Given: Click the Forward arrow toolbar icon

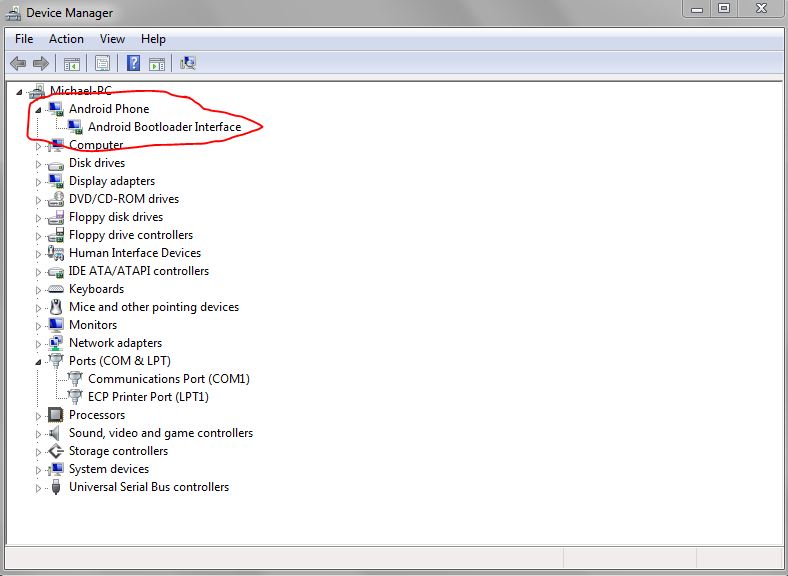Looking at the screenshot, I should pyautogui.click(x=41, y=63).
